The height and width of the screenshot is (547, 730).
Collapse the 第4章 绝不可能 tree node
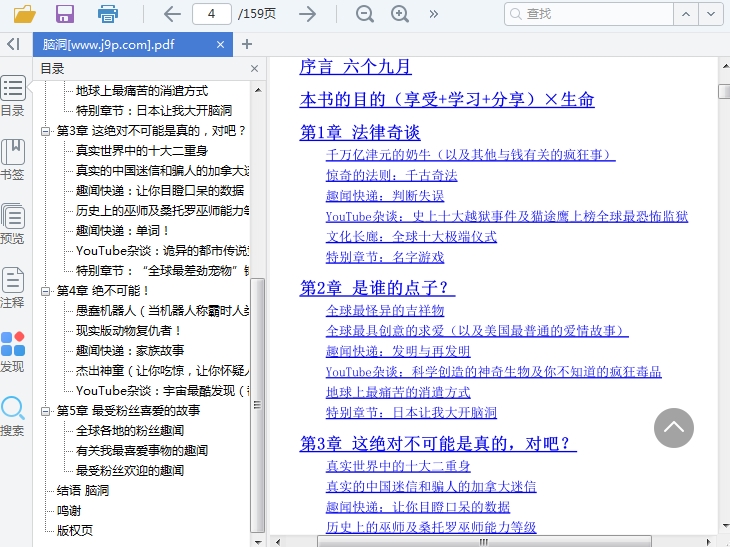click(46, 291)
